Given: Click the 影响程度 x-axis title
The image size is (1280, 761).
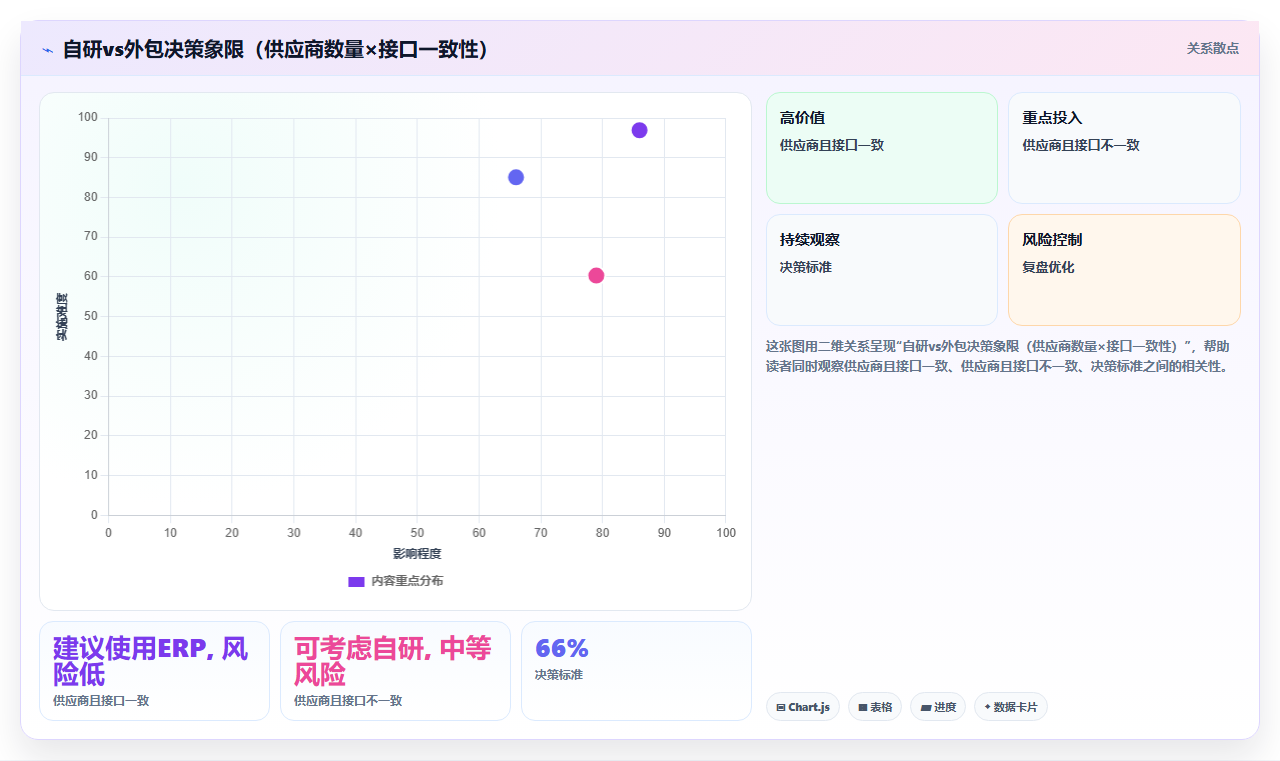Looking at the screenshot, I should pyautogui.click(x=417, y=553).
